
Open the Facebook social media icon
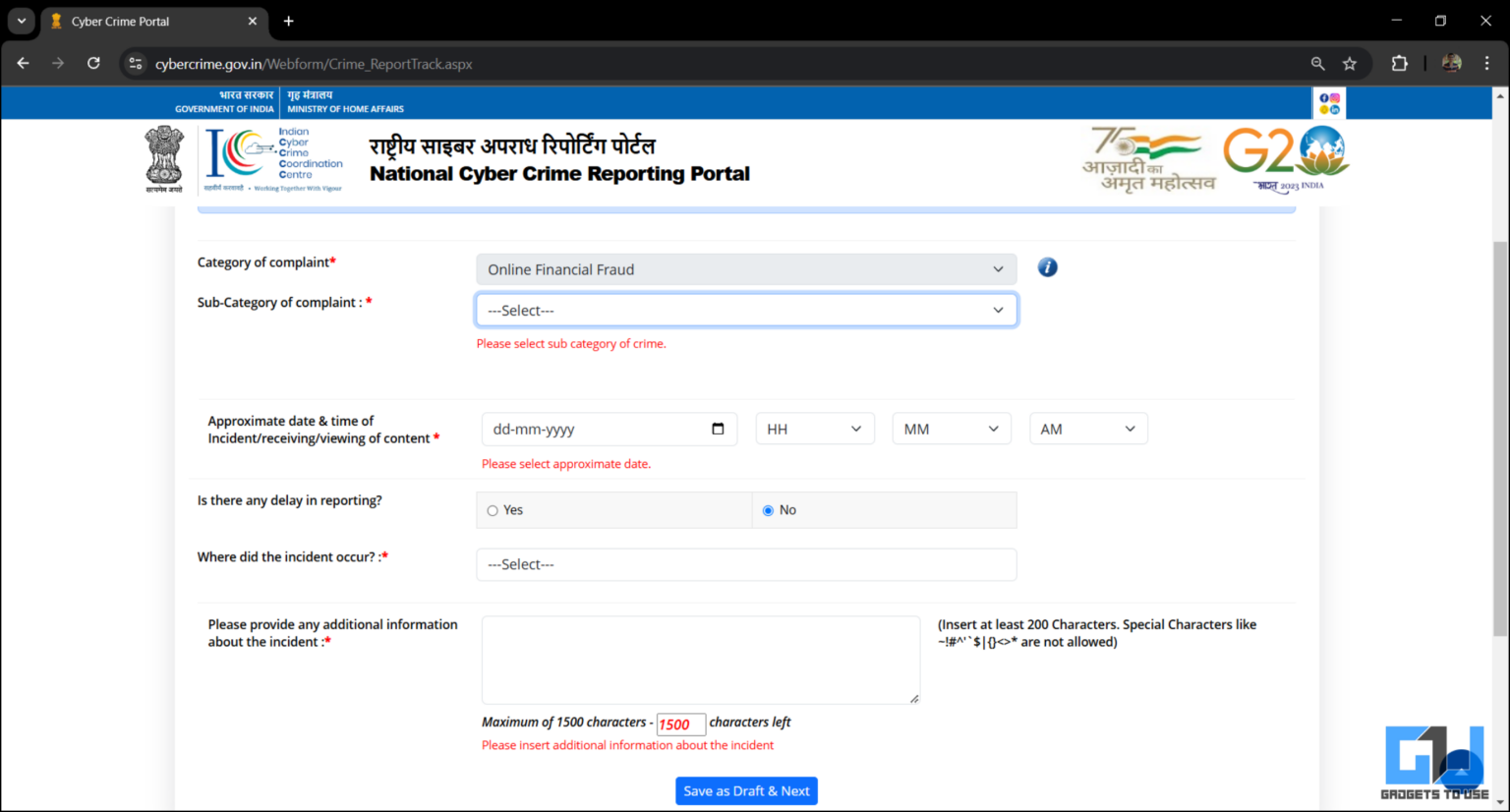(x=1324, y=98)
